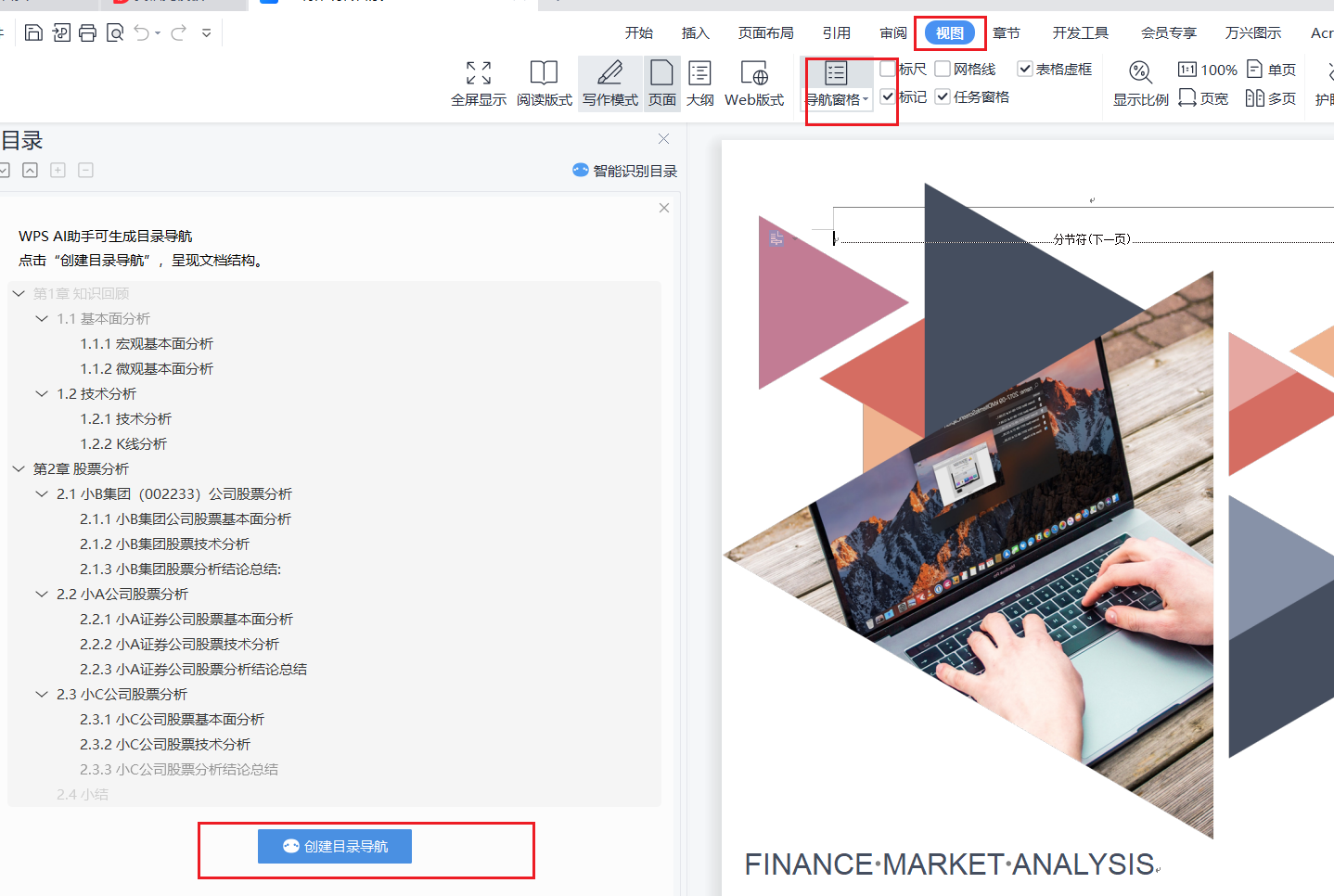Open 显示比例 zoom ratio dialog
The width and height of the screenshot is (1334, 896).
pos(1140,83)
